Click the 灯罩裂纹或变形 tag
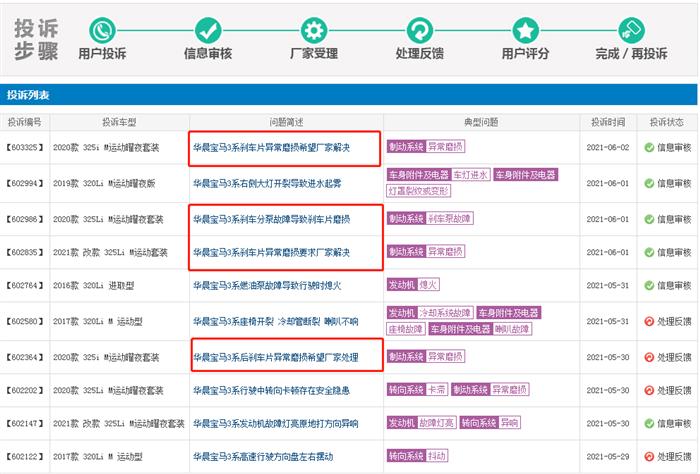This screenshot has height=474, width=700. [418, 191]
